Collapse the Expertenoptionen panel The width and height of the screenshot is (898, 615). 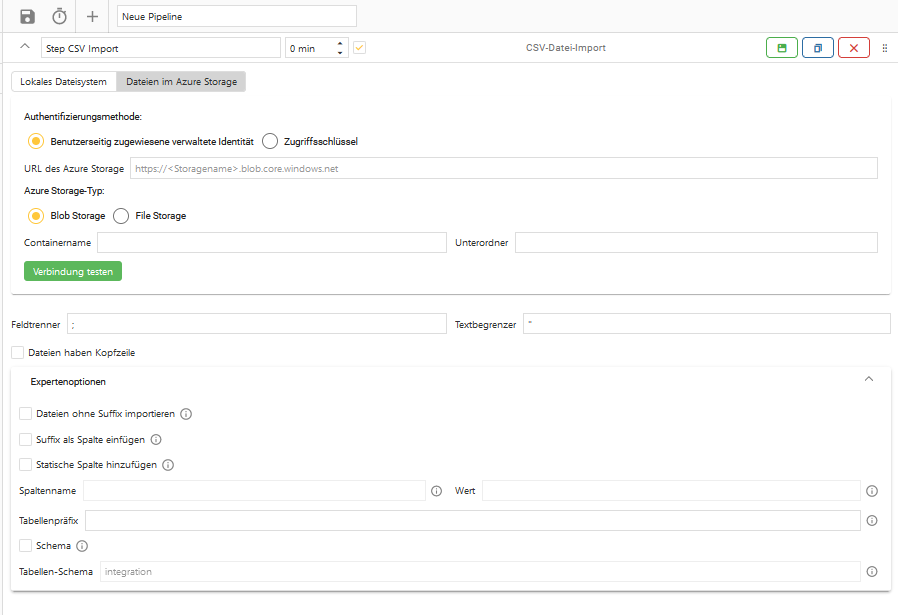[x=868, y=380]
